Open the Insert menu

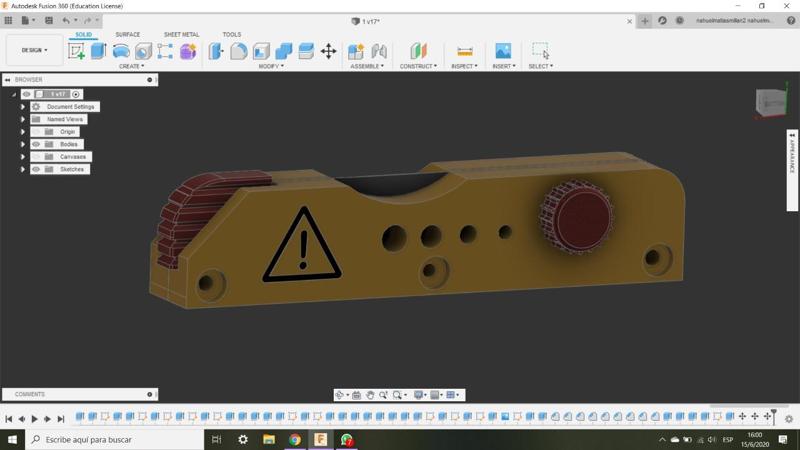pyautogui.click(x=504, y=66)
